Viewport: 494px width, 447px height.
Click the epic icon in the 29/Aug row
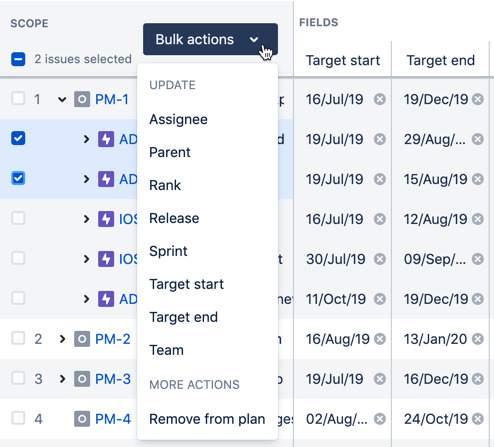coord(106,139)
